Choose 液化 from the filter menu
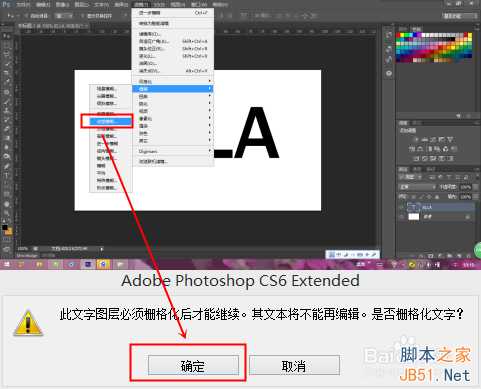 coord(173,56)
